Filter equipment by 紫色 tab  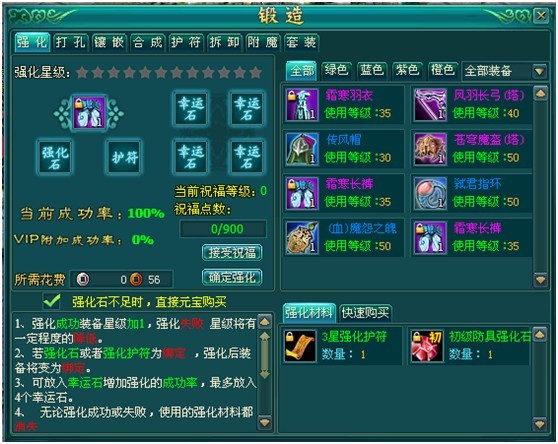coord(407,70)
